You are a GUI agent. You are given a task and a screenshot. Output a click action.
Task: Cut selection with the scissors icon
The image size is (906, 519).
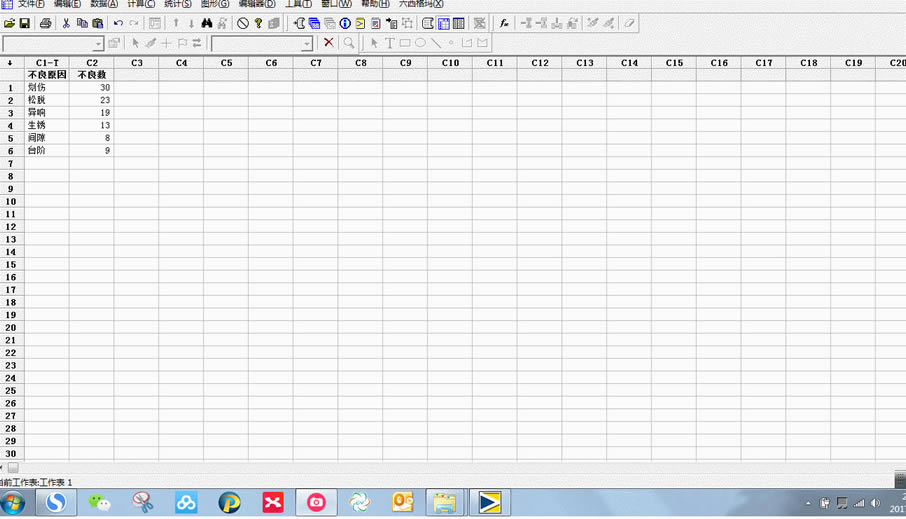point(66,24)
